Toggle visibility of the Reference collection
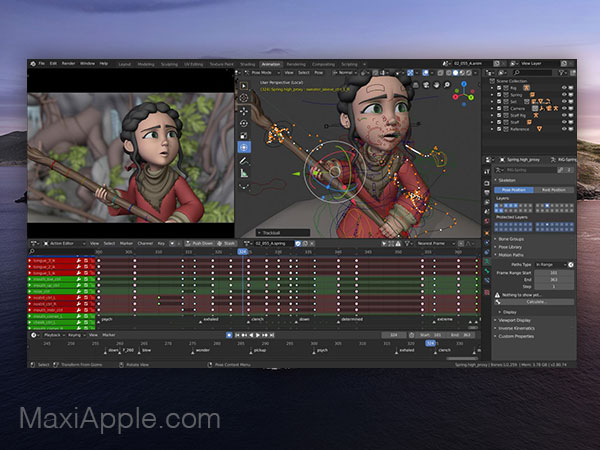The image size is (600, 450). pos(564,127)
